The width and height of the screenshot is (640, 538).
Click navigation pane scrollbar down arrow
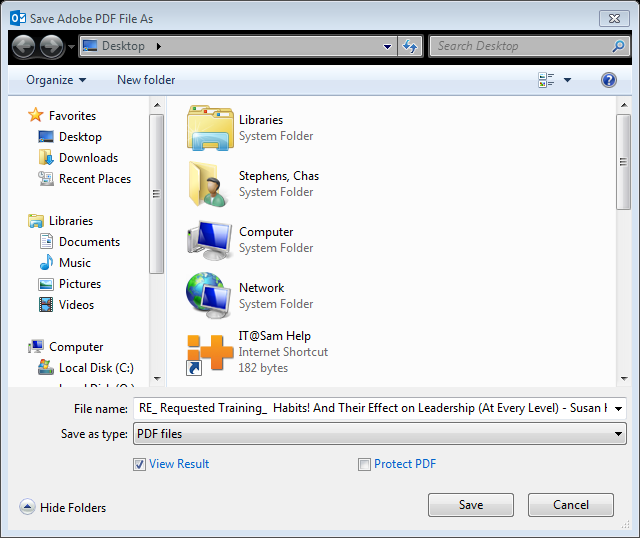157,379
